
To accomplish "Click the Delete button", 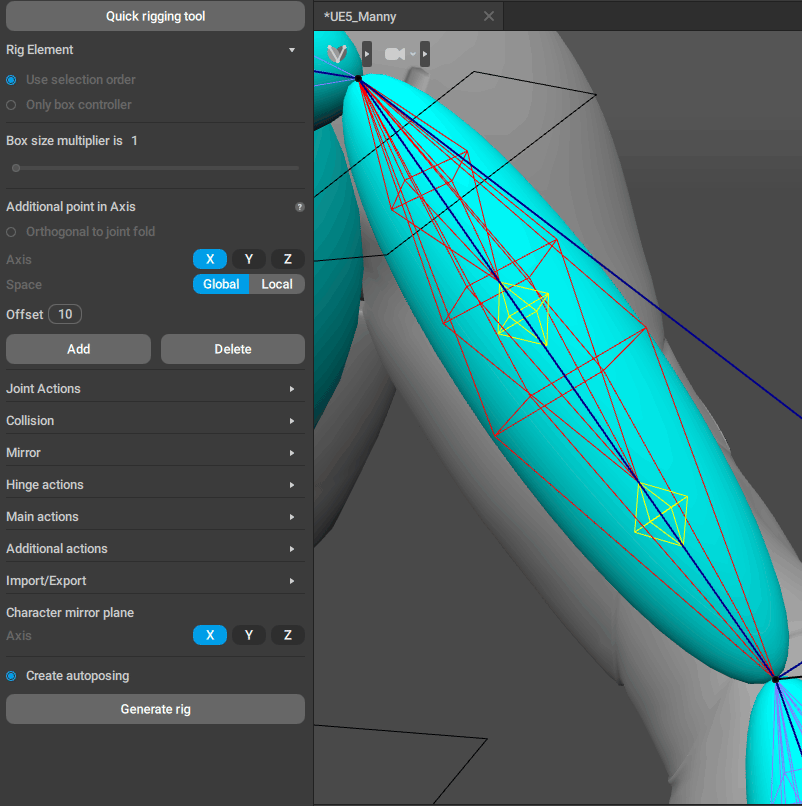I will 232,349.
